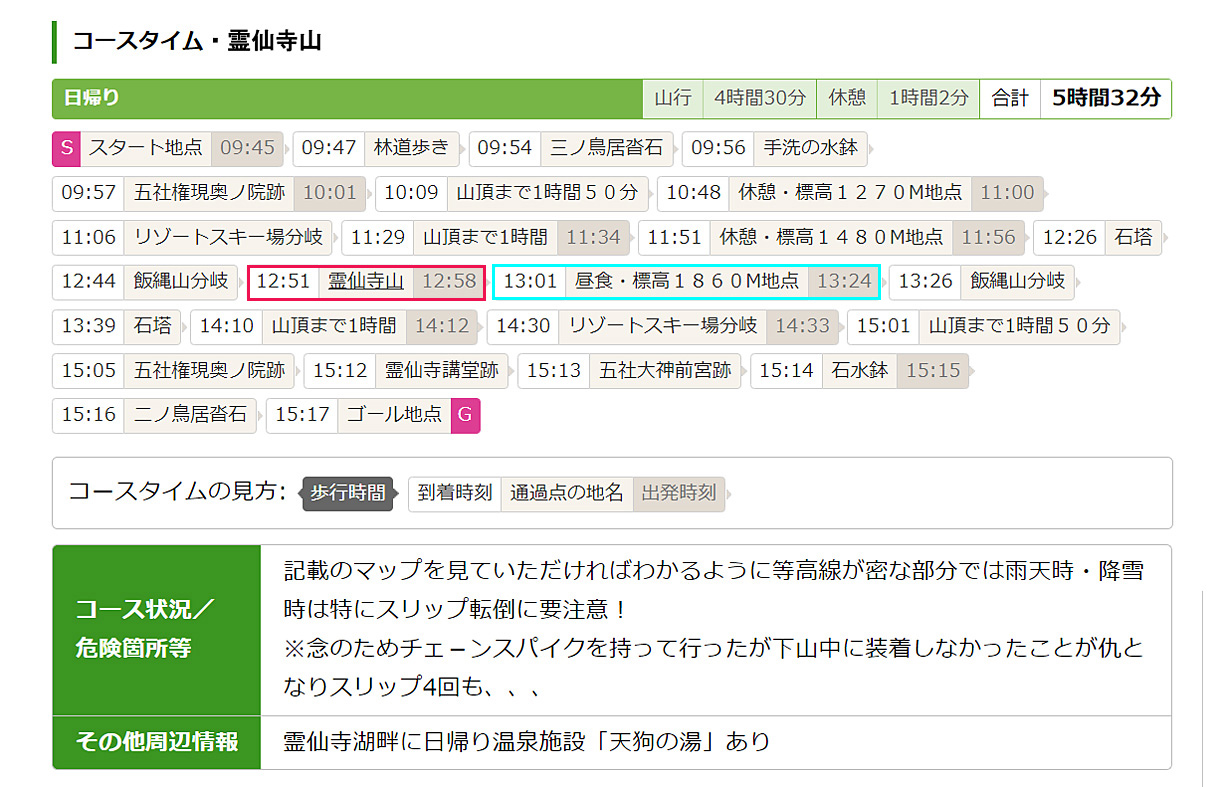Select the 三ノ鳥居沓石 waypoint

(607, 149)
